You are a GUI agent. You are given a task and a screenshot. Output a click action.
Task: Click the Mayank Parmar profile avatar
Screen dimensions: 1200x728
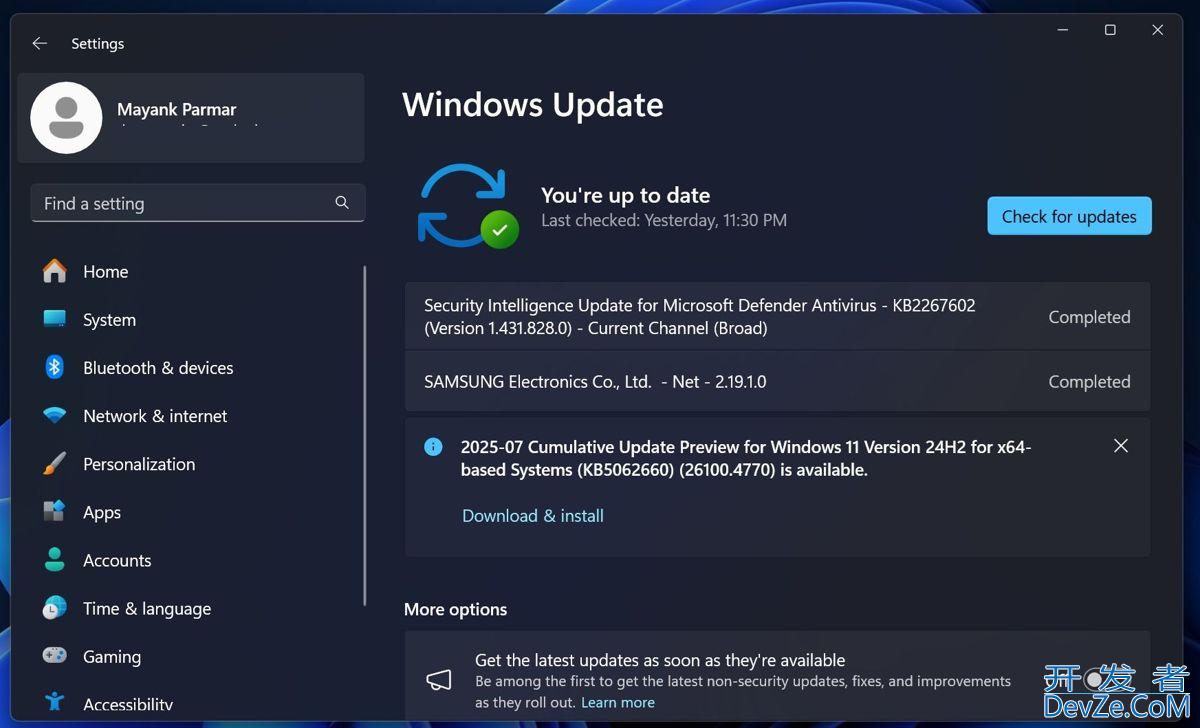coord(66,118)
